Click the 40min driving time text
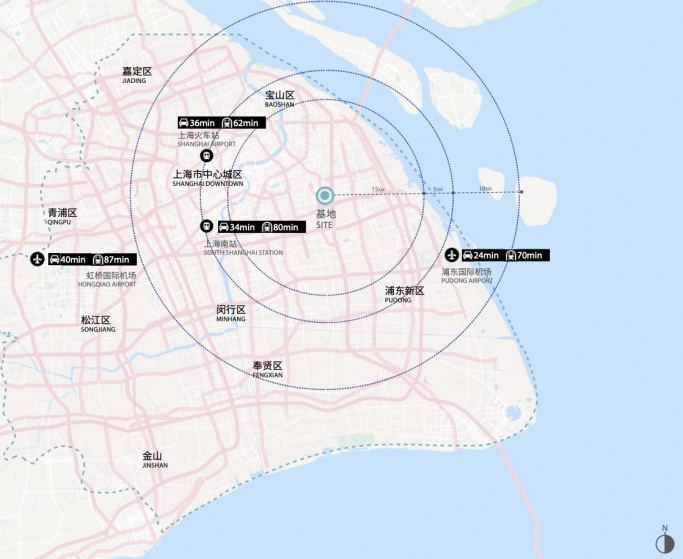Screen dimensions: 683x559 coord(73,260)
